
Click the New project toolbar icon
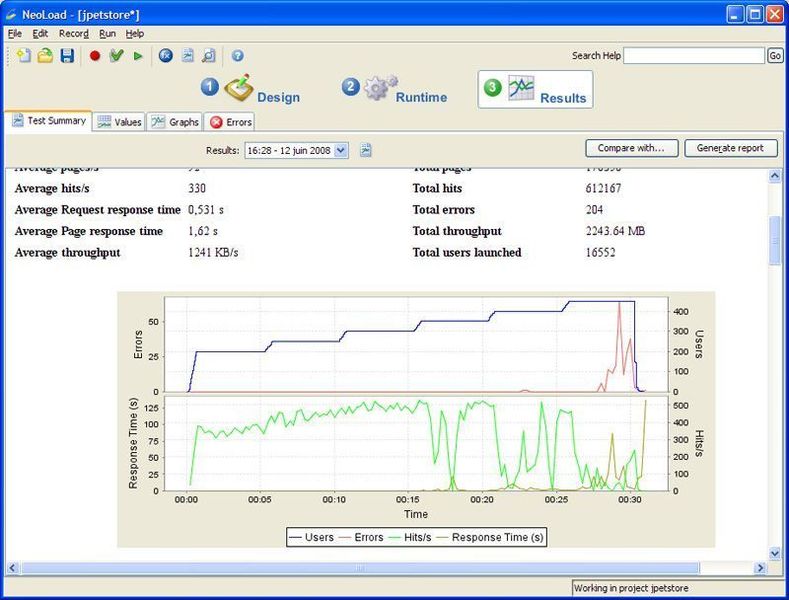(23, 55)
